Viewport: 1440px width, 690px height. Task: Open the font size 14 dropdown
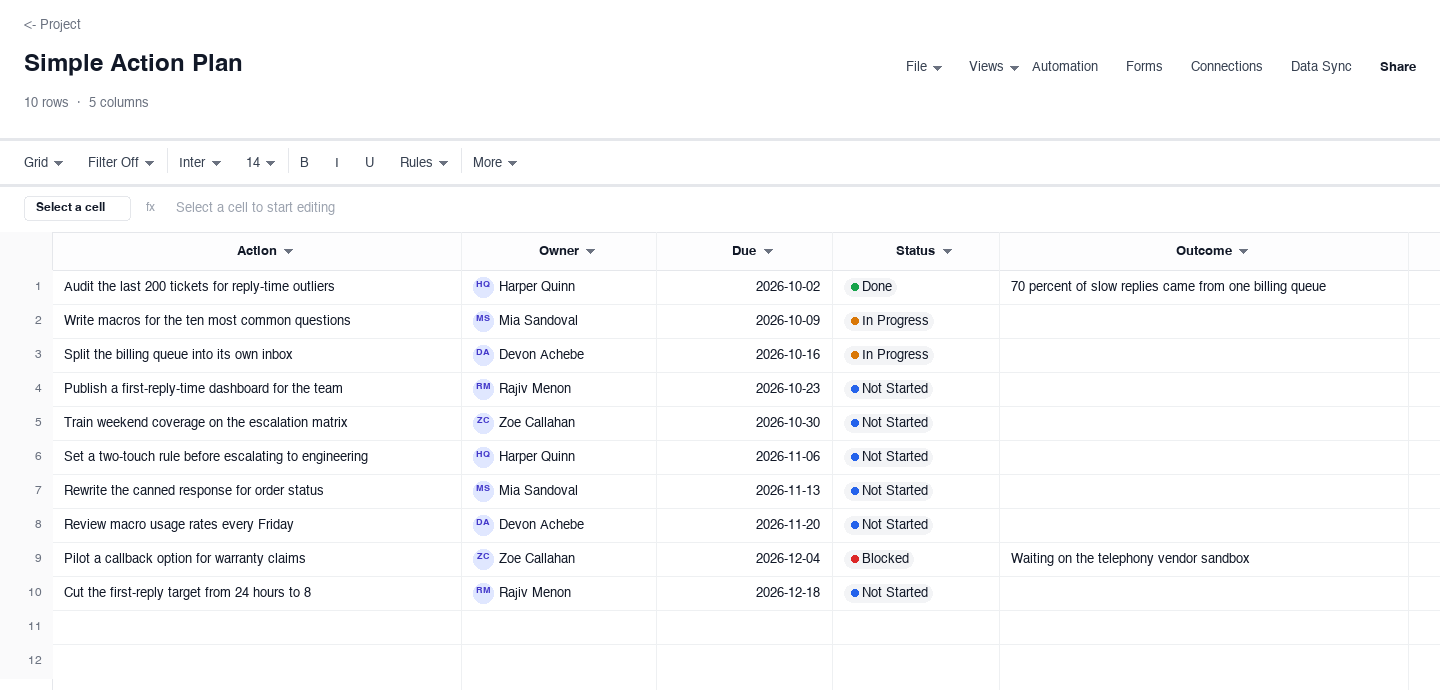pos(261,163)
